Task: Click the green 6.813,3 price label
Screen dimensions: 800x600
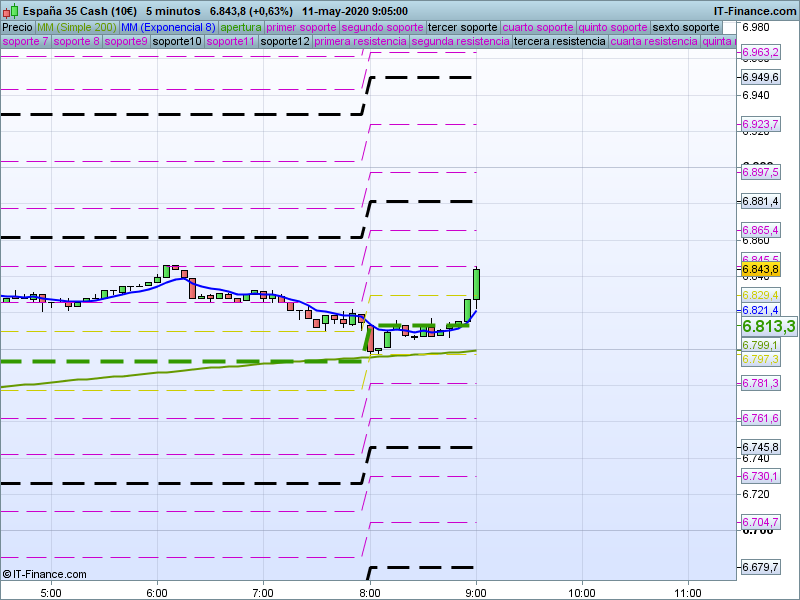Action: click(x=767, y=327)
